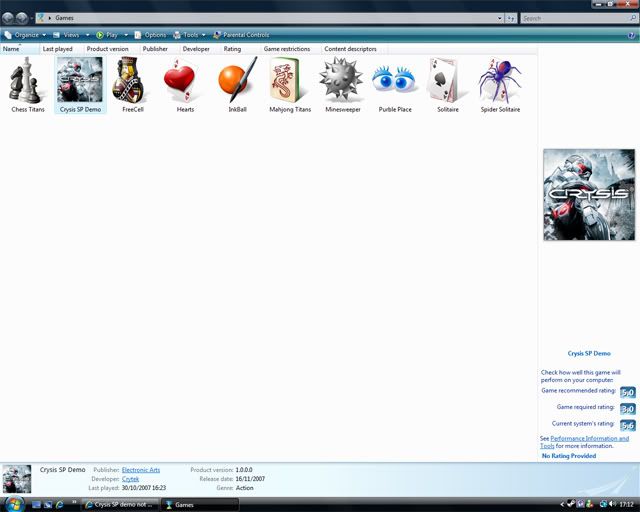The width and height of the screenshot is (640, 512).
Task: Open the Play dropdown arrow
Action: (126, 35)
